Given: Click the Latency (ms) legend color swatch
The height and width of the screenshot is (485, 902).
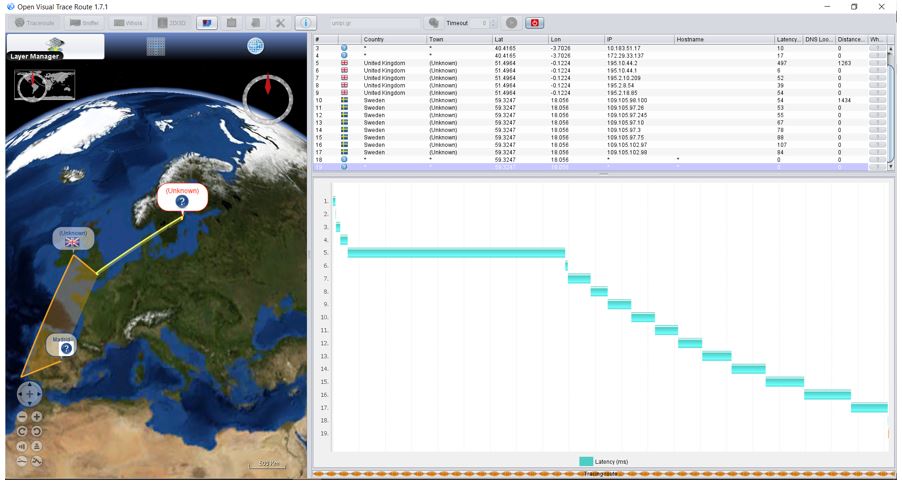Looking at the screenshot, I should 586,461.
